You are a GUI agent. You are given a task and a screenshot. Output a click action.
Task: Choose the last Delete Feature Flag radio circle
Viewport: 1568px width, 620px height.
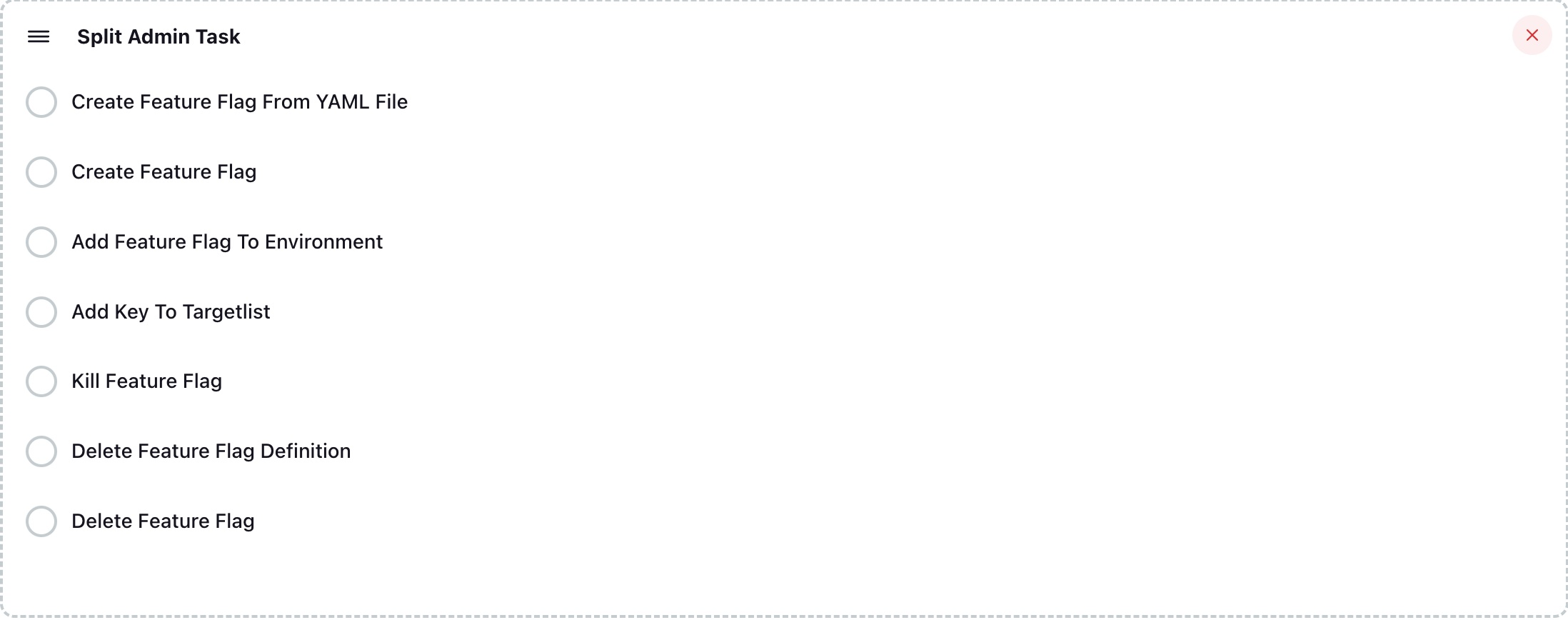click(x=41, y=521)
